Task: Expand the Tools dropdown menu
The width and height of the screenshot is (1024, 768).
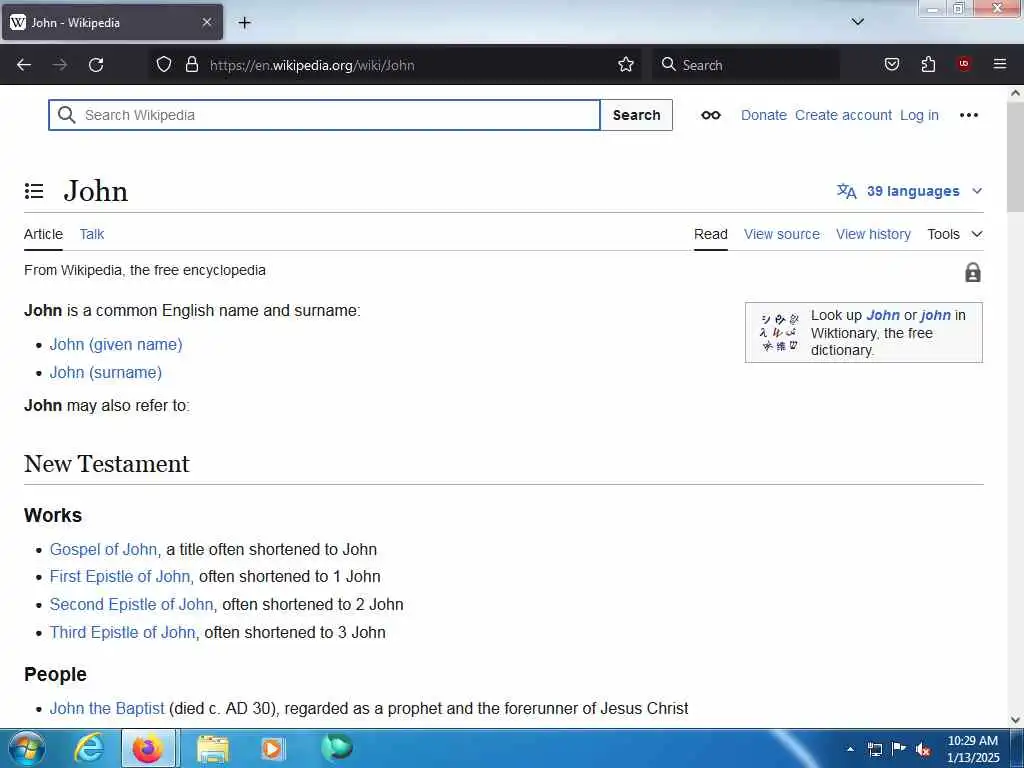Action: 955,234
